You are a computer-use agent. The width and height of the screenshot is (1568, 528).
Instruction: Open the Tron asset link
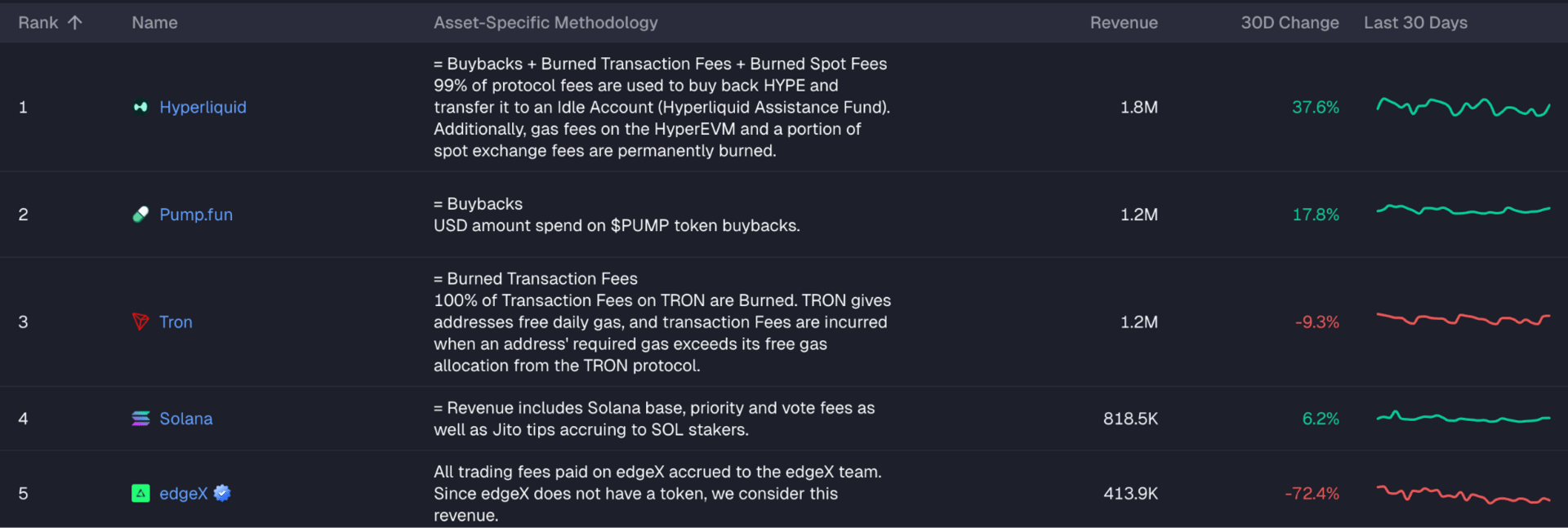(176, 322)
